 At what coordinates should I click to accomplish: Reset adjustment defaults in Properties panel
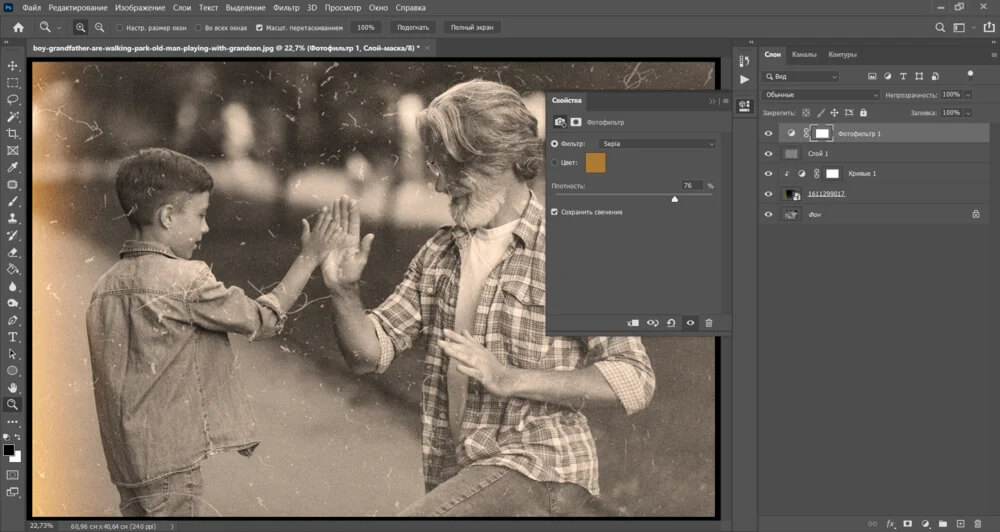click(671, 323)
